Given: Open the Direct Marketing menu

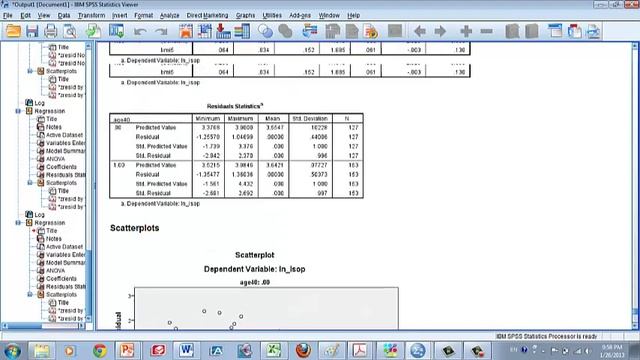Looking at the screenshot, I should pyautogui.click(x=207, y=16).
